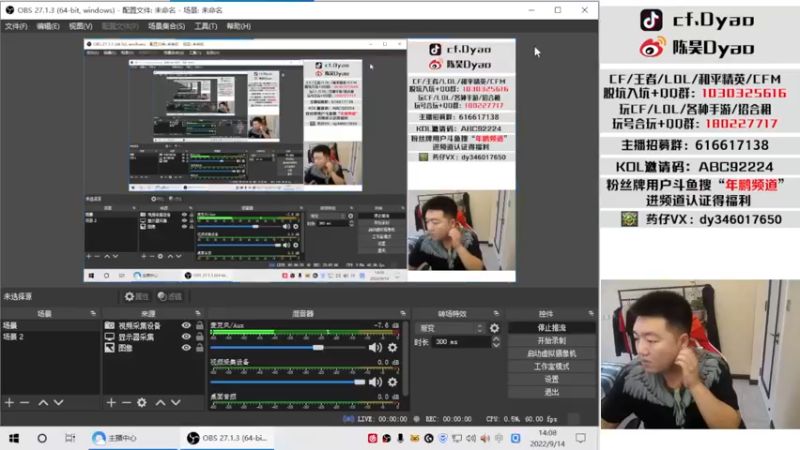Viewport: 800px width, 450px height.
Task: Open 麦克风/Aux mixer settings gear
Action: coord(392,347)
